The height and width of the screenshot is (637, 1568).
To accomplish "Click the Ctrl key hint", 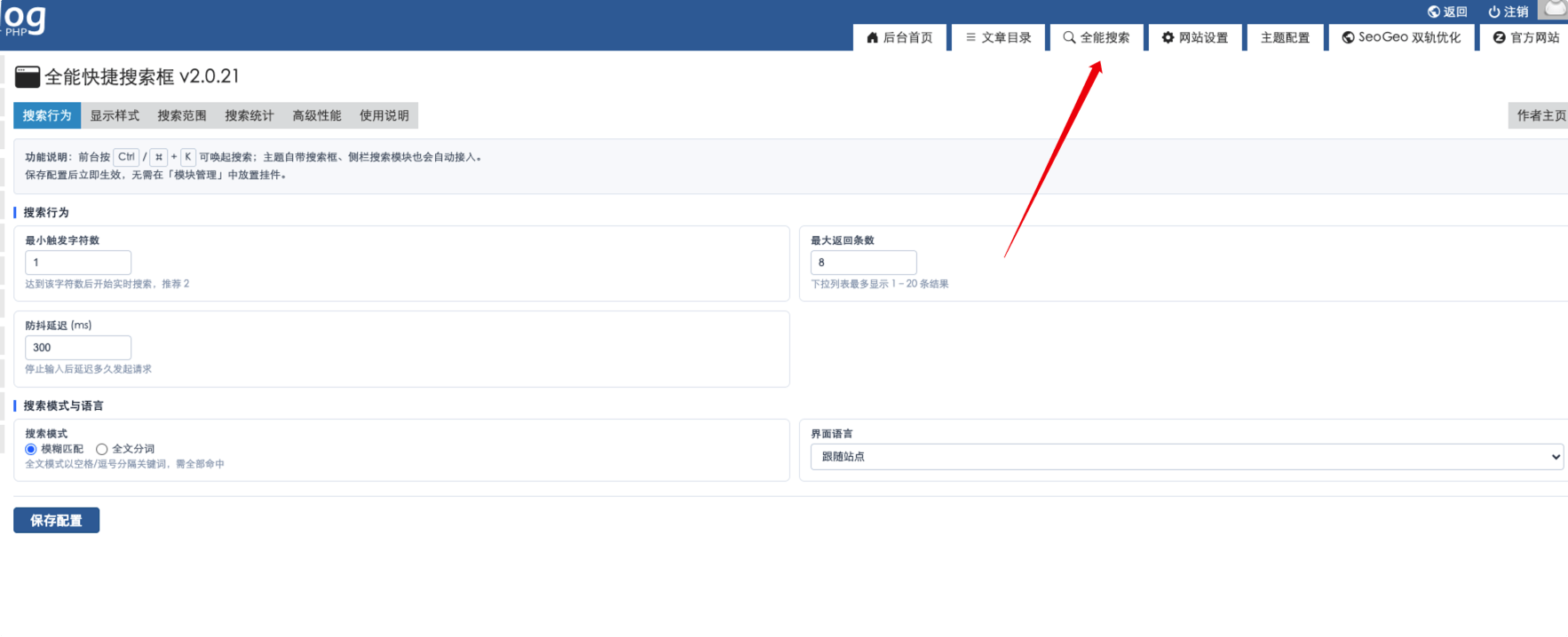I will (126, 157).
